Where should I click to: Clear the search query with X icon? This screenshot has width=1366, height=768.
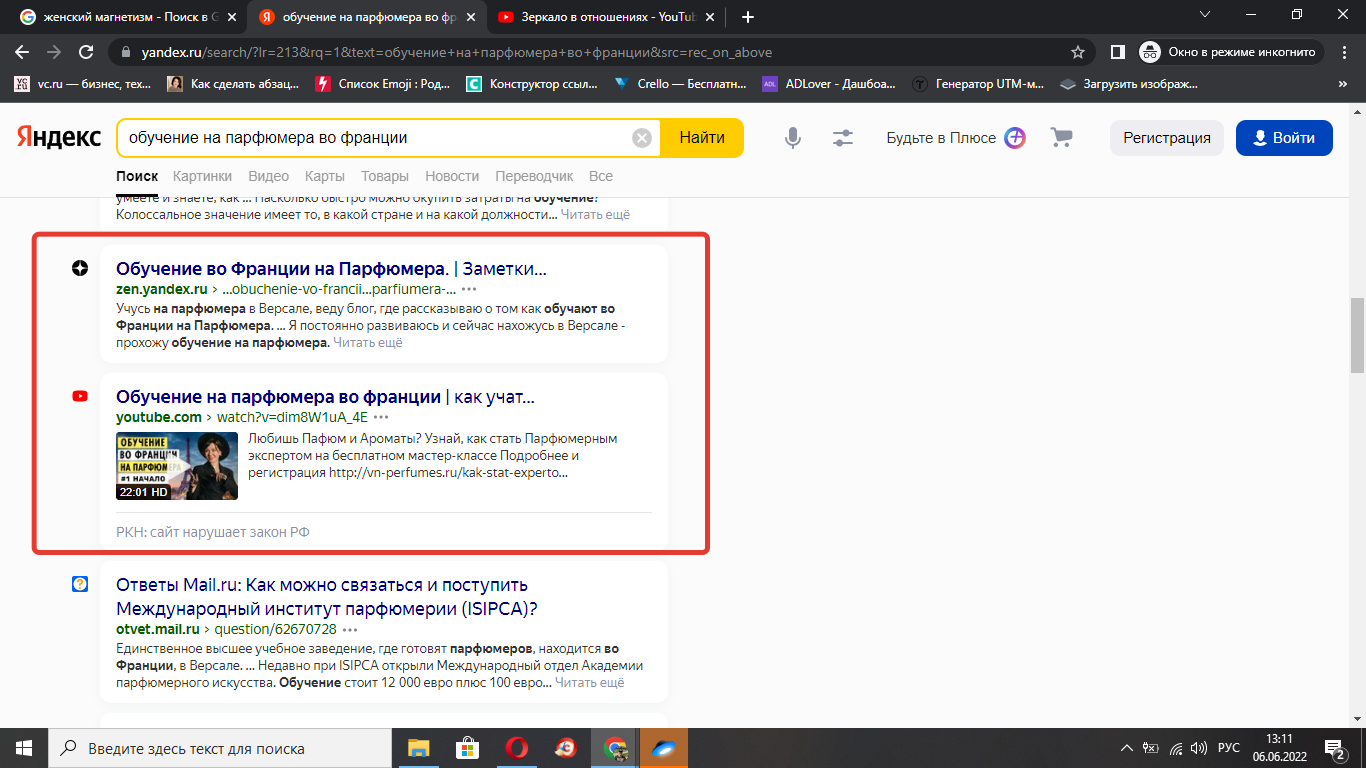tap(642, 138)
